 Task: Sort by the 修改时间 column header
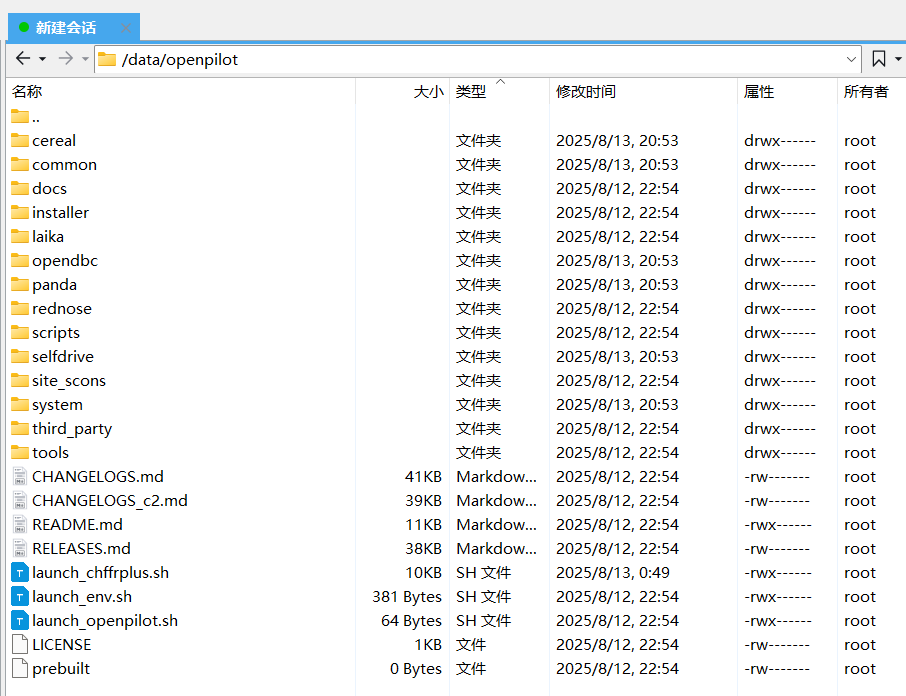coord(643,91)
